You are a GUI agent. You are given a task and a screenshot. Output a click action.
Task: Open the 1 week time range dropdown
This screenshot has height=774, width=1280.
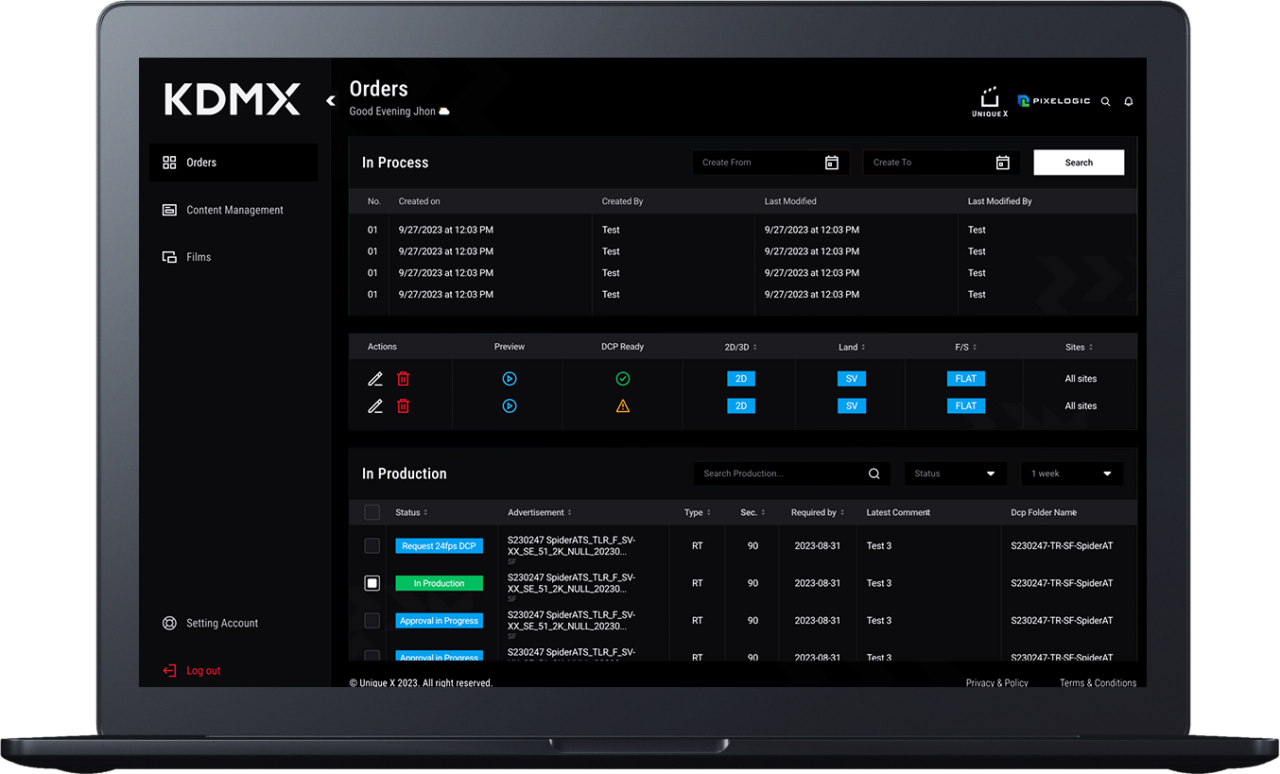click(1071, 473)
